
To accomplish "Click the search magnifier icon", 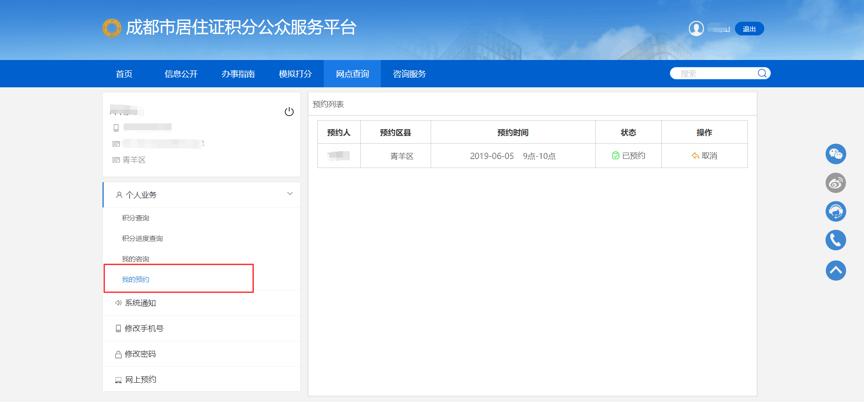I will tap(762, 73).
